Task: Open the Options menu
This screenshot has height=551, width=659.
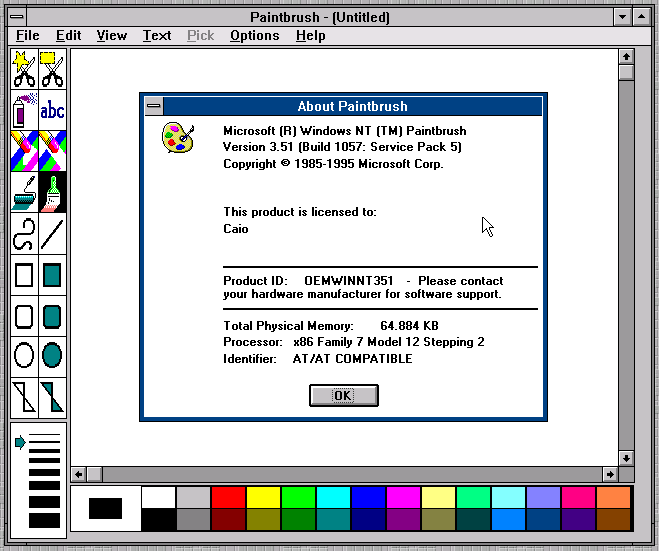Action: coord(255,36)
